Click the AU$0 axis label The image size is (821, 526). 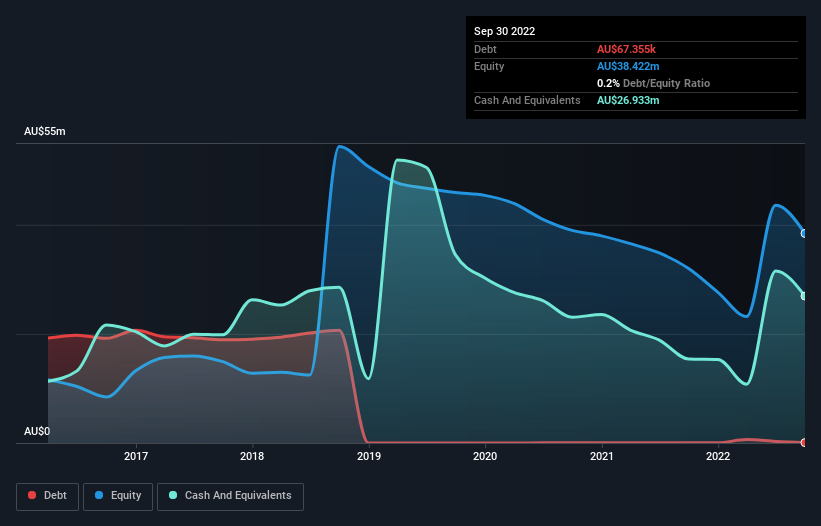point(37,431)
